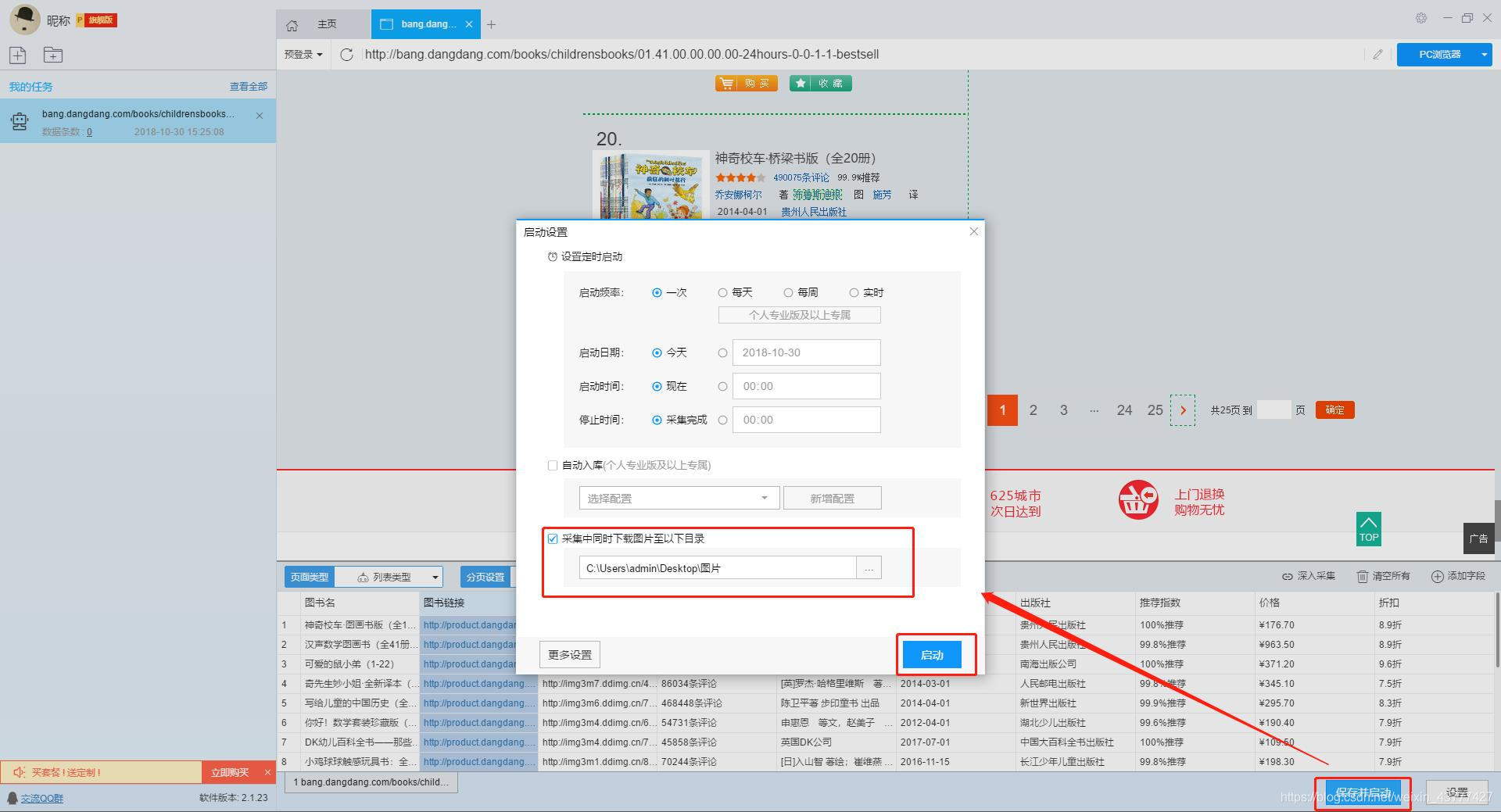The height and width of the screenshot is (812, 1501).
Task: Go to page 25
Action: click(1155, 410)
